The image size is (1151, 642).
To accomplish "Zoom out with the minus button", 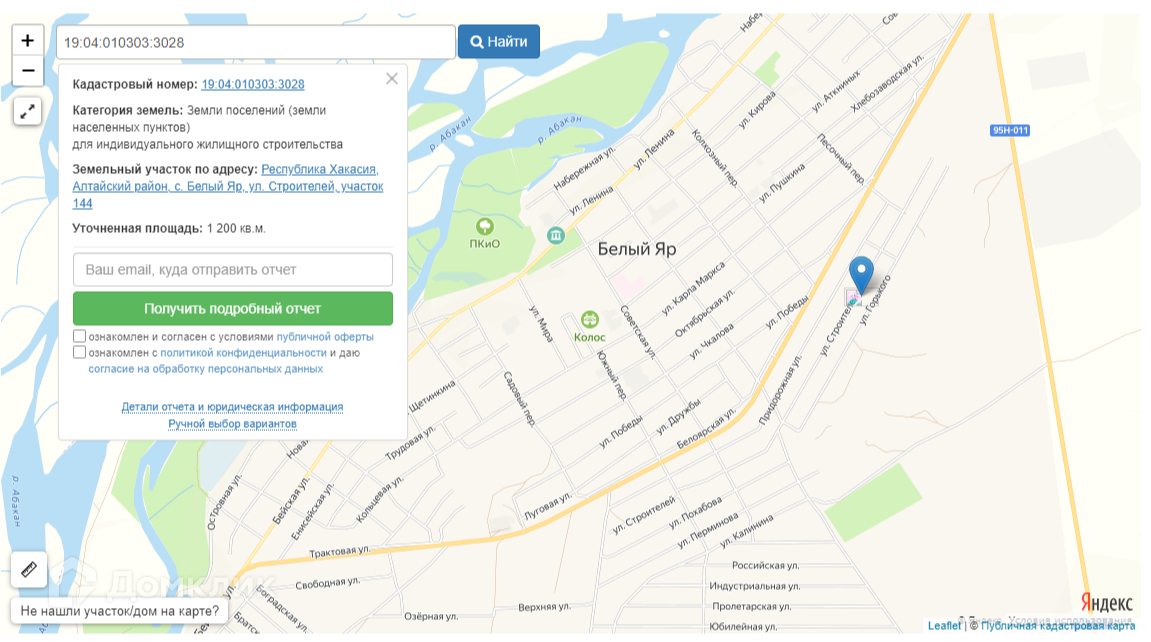I will pos(28,71).
